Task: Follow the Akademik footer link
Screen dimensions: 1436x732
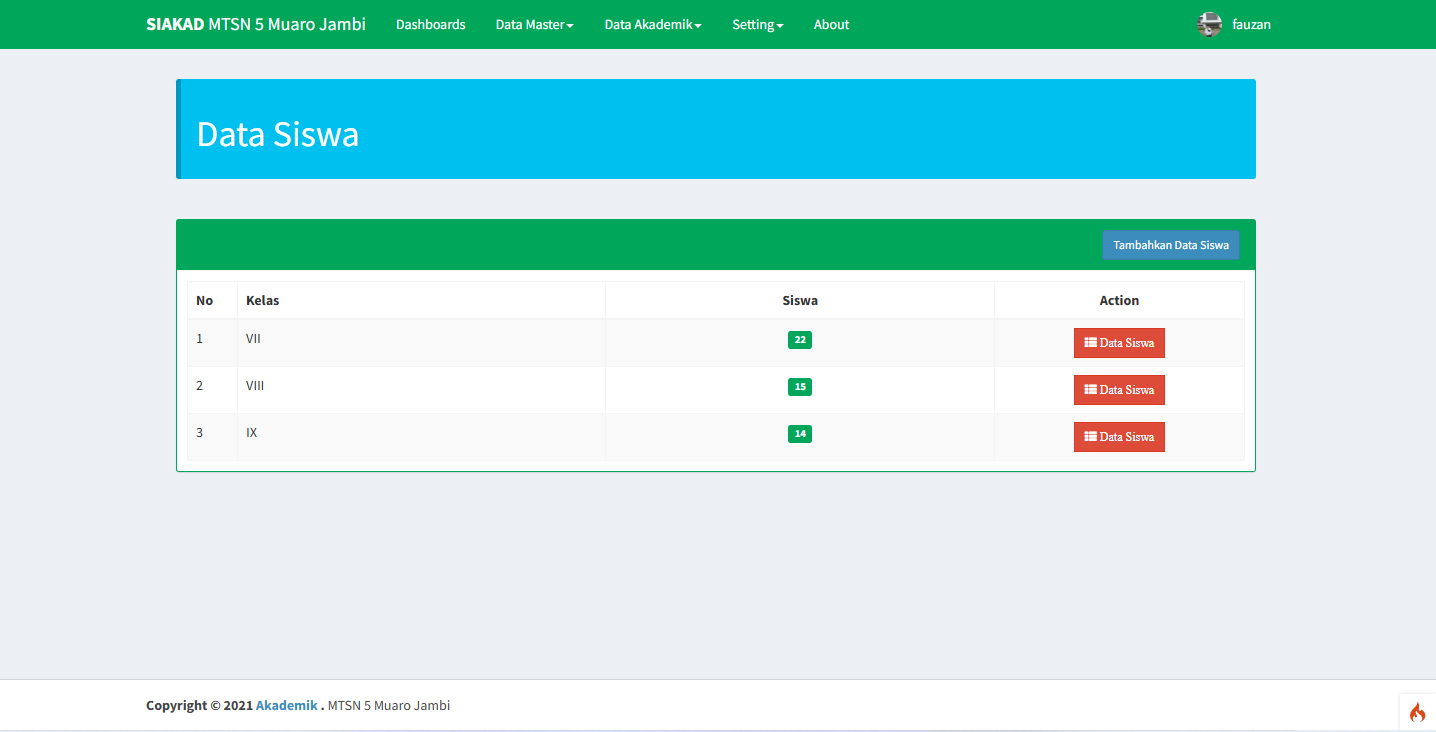Action: [286, 705]
